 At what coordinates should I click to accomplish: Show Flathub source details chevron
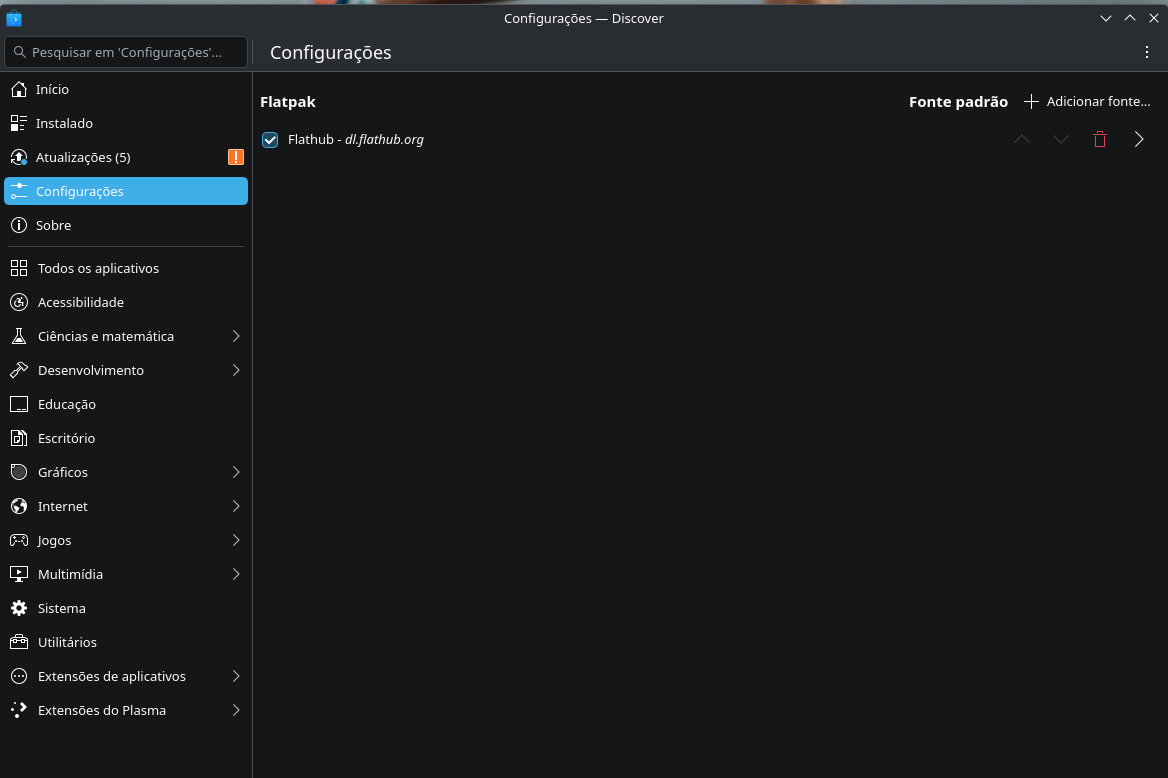1139,140
